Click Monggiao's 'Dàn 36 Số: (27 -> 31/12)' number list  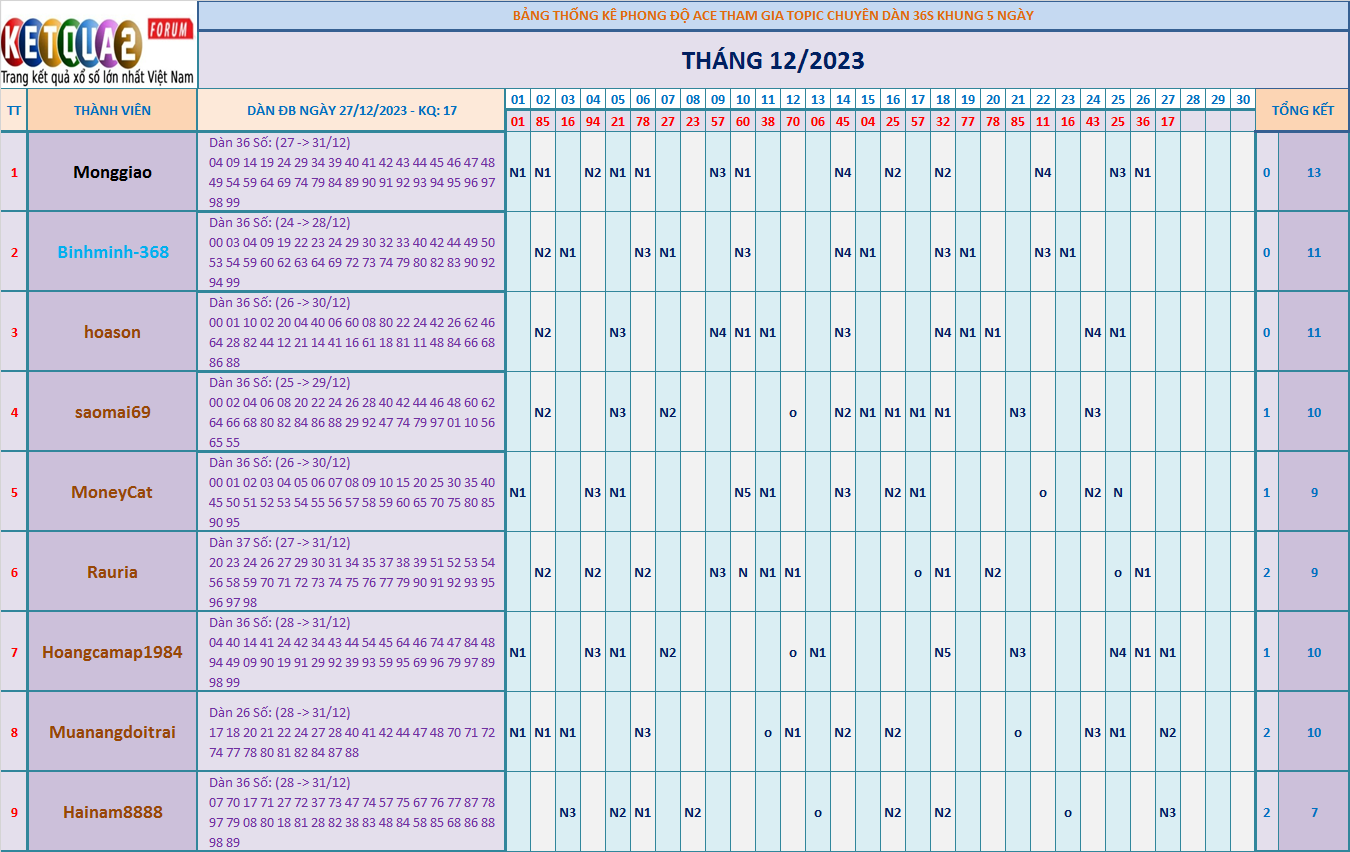click(x=351, y=172)
